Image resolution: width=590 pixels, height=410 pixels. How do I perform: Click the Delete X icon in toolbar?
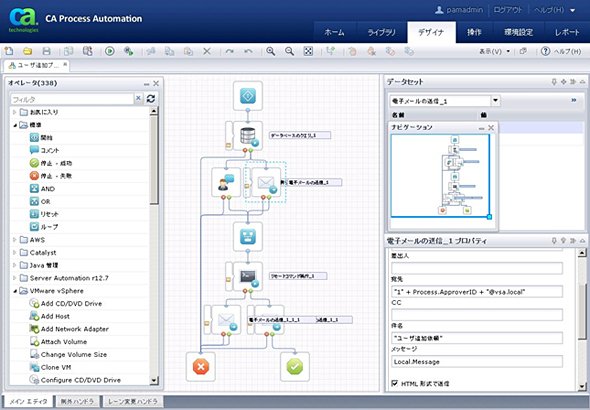[207, 51]
